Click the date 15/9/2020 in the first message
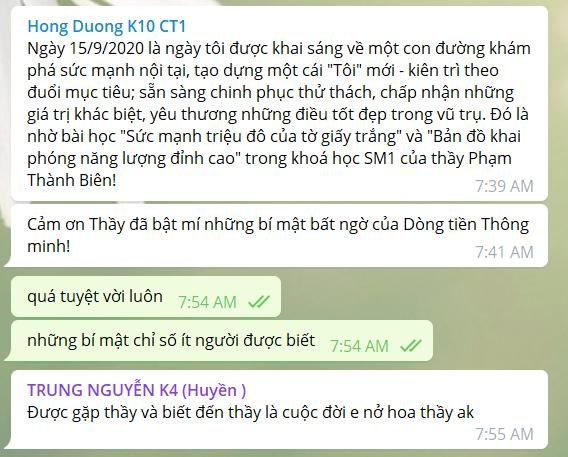This screenshot has height=457, width=568. coord(106,49)
